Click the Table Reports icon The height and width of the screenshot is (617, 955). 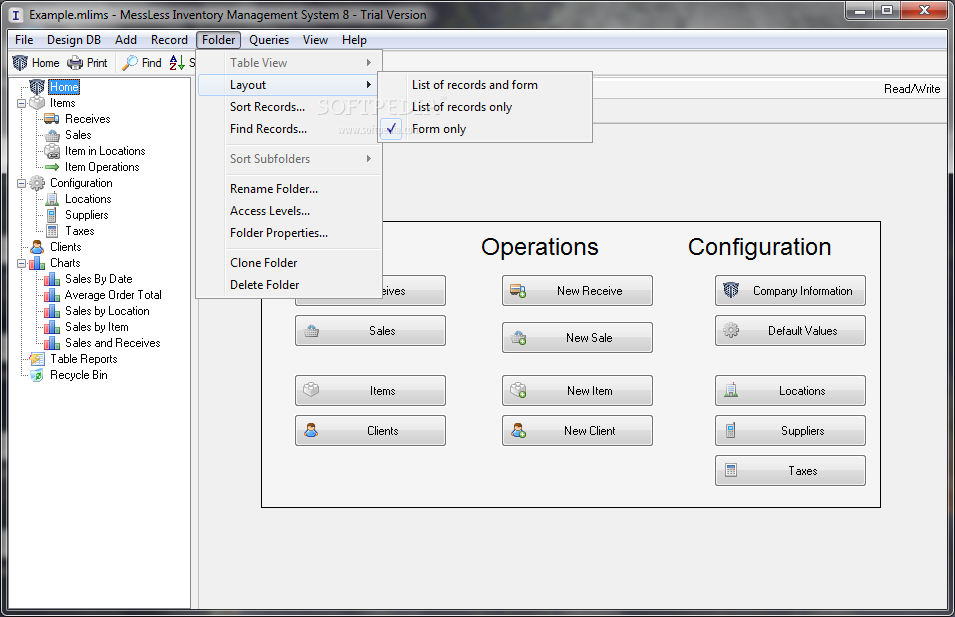tap(37, 359)
